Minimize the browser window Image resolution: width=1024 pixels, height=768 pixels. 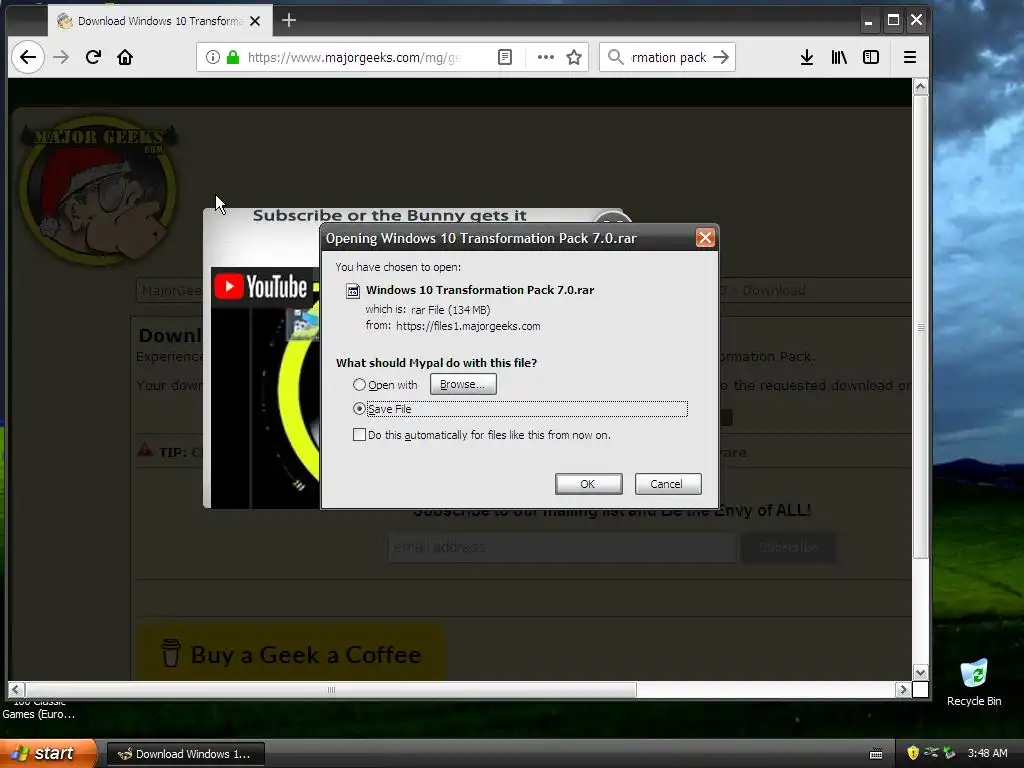[x=868, y=21]
